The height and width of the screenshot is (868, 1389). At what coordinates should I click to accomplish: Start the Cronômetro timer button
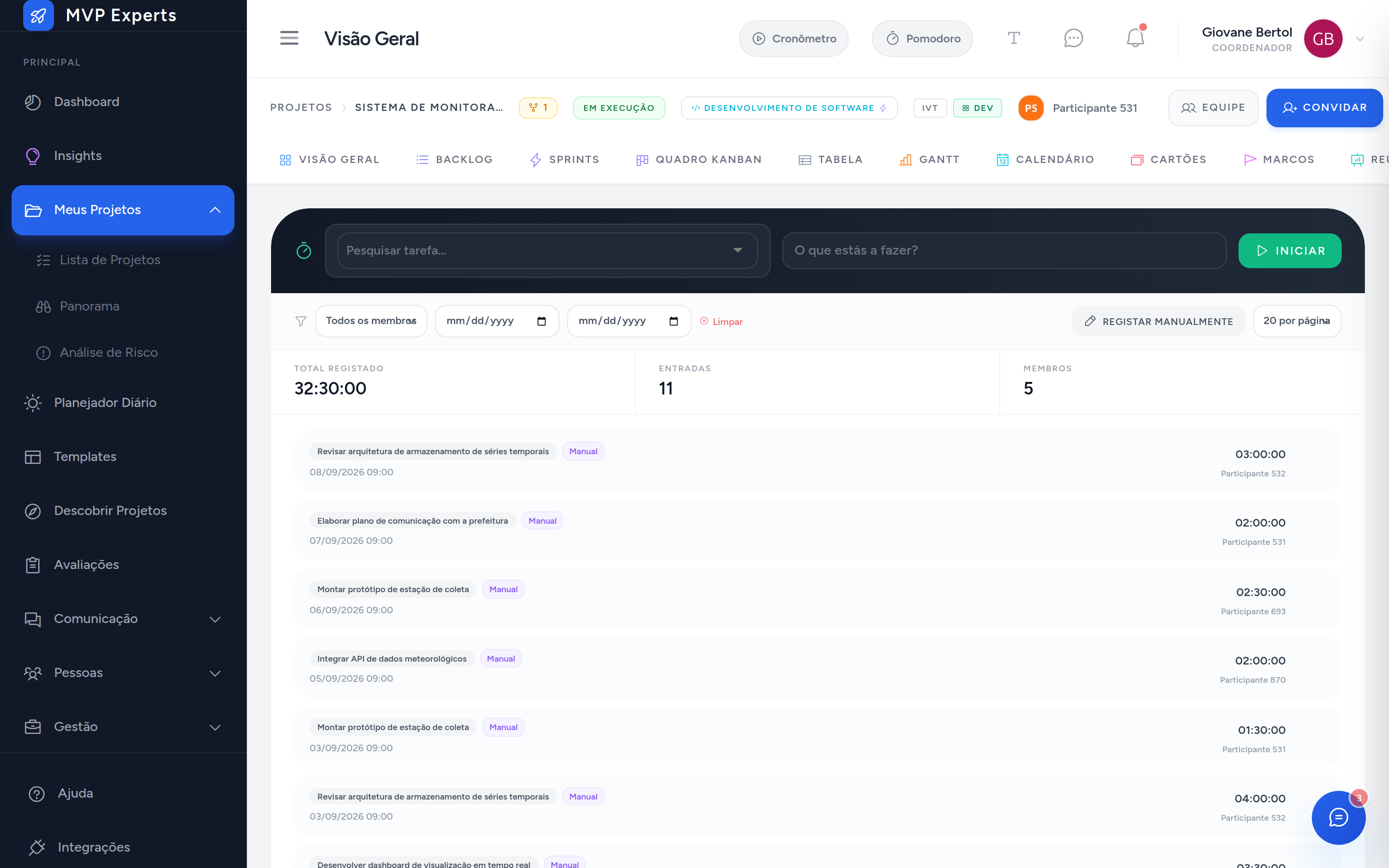pos(793,39)
